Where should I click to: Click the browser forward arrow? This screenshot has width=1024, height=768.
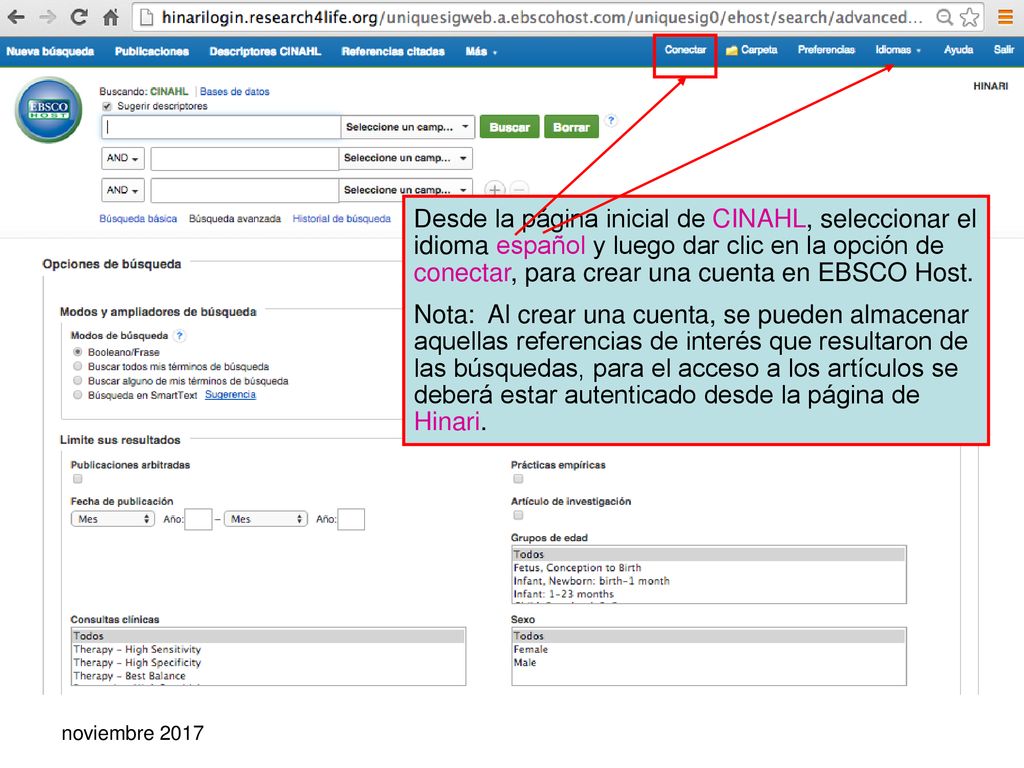pos(47,18)
